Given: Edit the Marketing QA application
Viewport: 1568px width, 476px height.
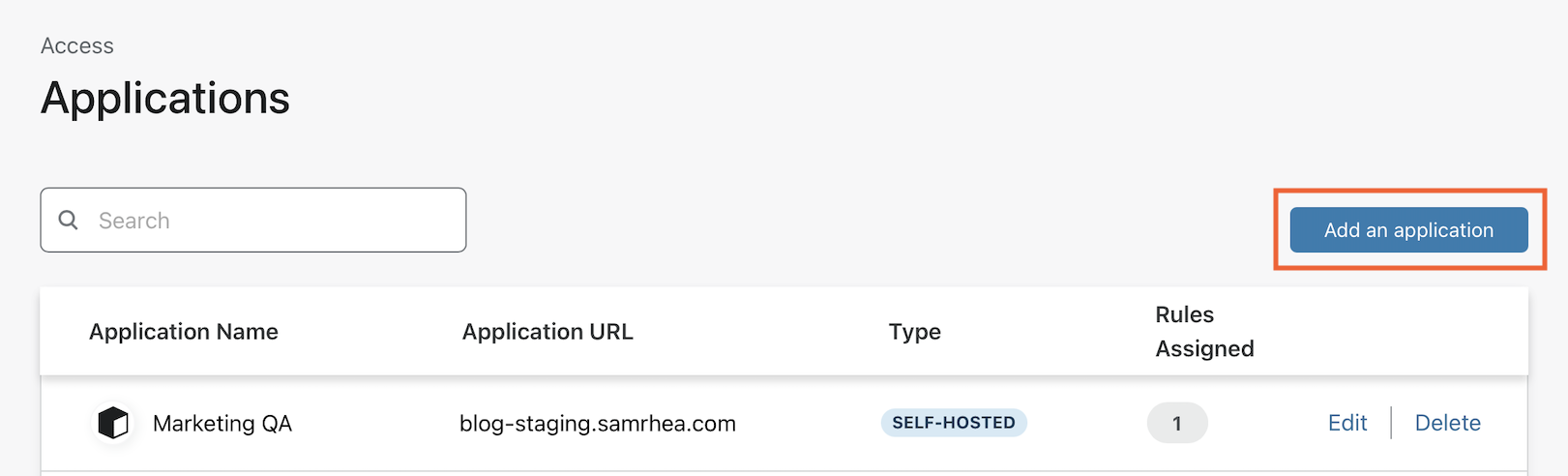Looking at the screenshot, I should [1346, 423].
